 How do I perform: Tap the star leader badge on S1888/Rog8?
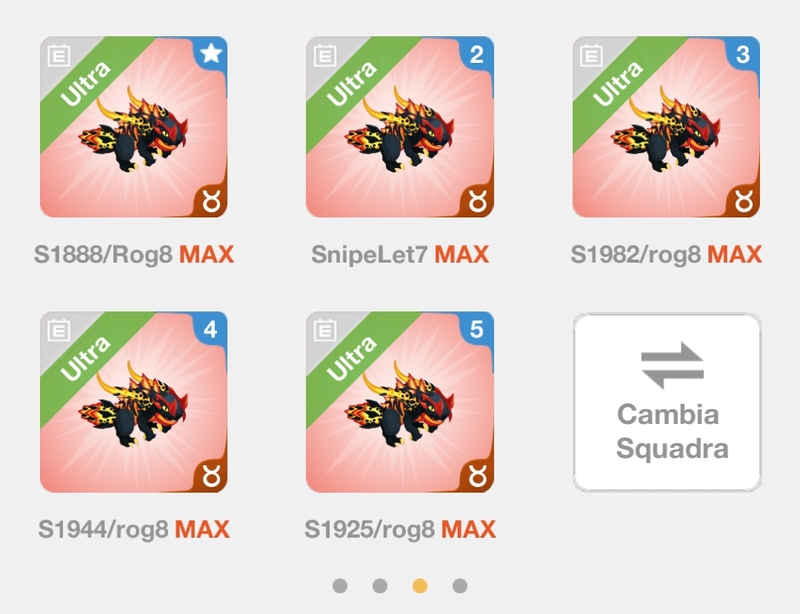coord(211,53)
